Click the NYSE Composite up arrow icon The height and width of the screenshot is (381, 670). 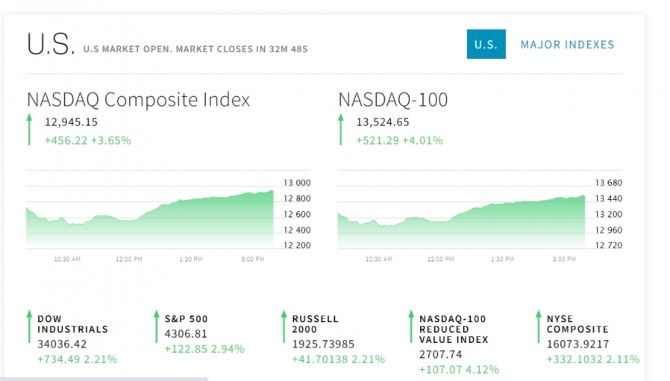(538, 326)
